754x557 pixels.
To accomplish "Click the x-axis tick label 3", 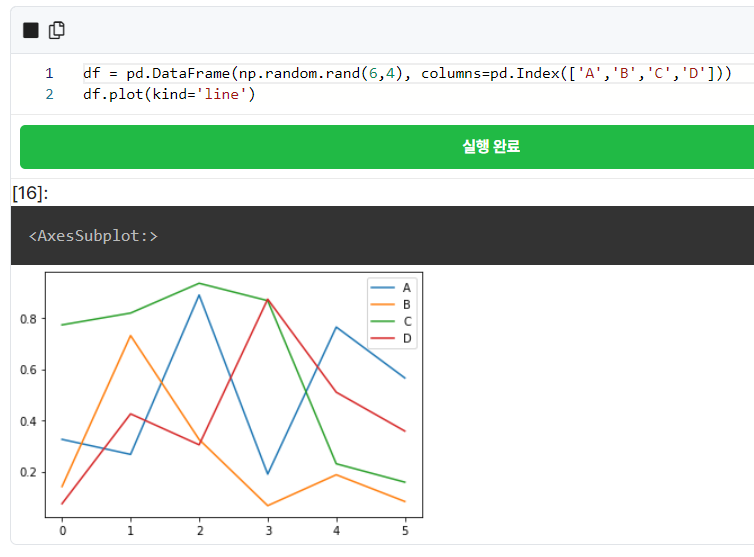I will (x=268, y=531).
